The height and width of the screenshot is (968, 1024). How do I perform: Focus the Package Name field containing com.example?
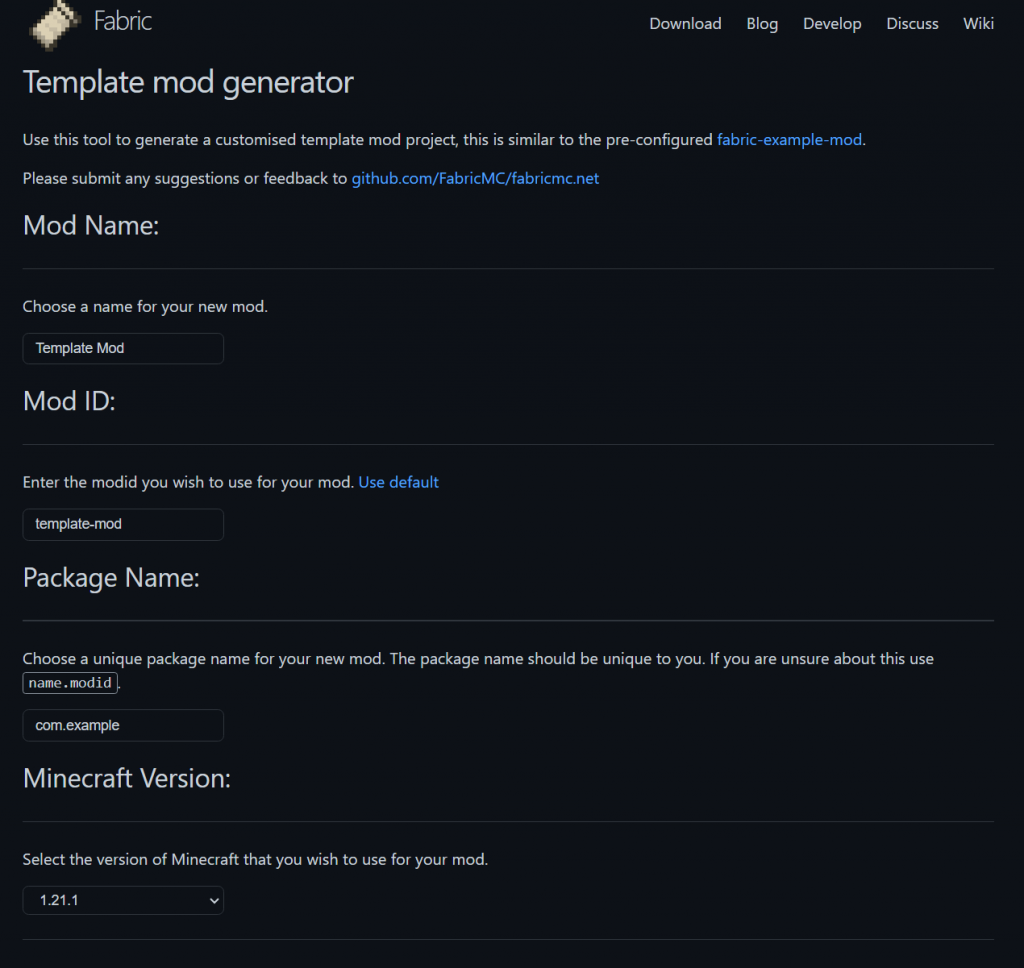tap(123, 726)
